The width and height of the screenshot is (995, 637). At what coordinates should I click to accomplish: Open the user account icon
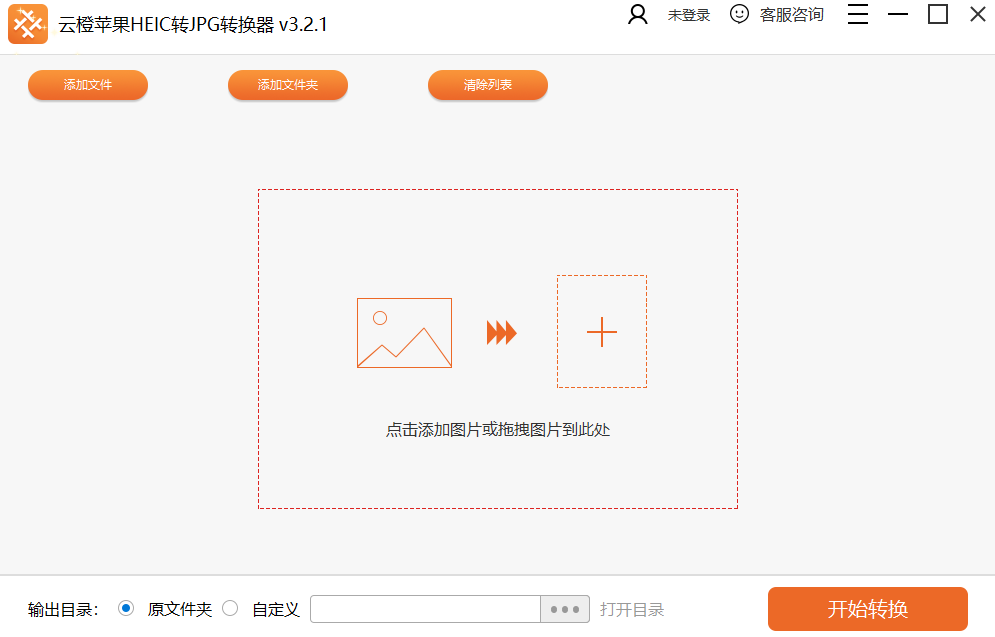pyautogui.click(x=637, y=15)
